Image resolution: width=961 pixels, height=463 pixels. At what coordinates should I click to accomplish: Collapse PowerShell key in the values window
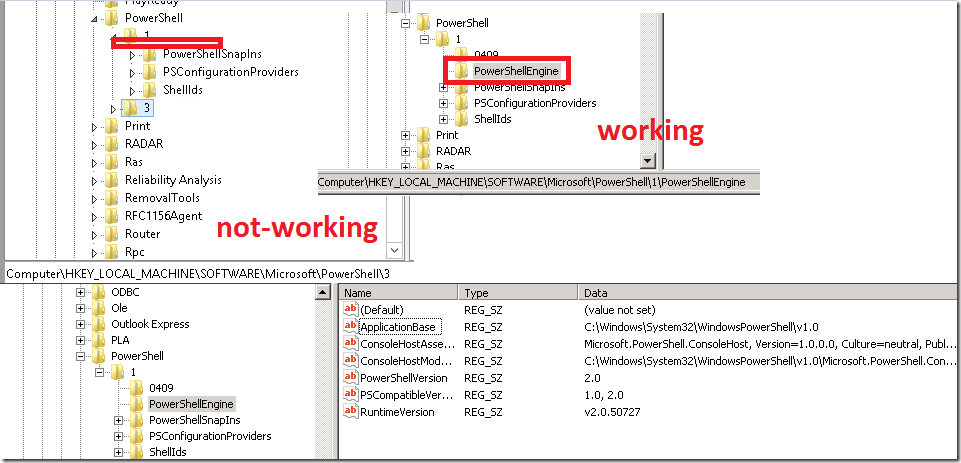click(x=80, y=356)
